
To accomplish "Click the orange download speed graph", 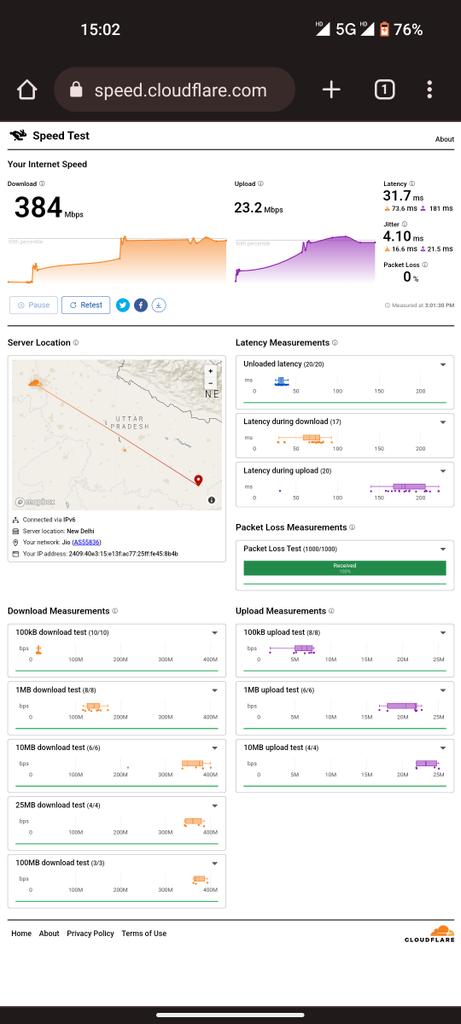I will (x=117, y=260).
